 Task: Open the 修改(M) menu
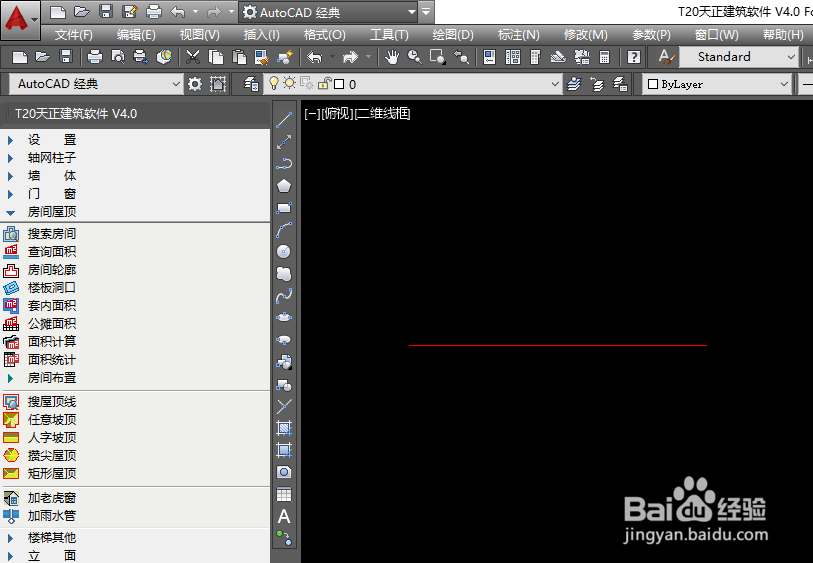[585, 35]
